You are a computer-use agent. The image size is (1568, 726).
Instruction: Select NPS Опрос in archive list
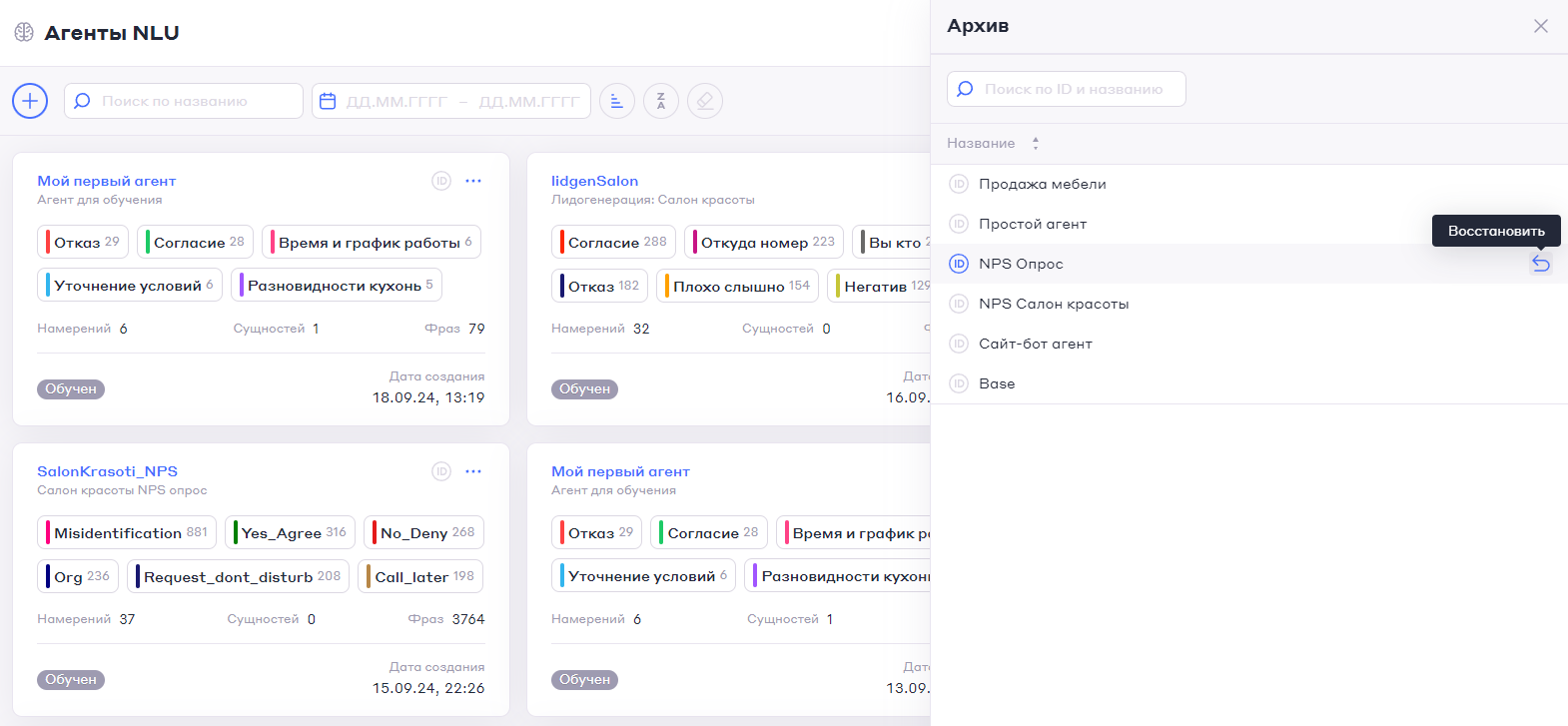(1021, 264)
